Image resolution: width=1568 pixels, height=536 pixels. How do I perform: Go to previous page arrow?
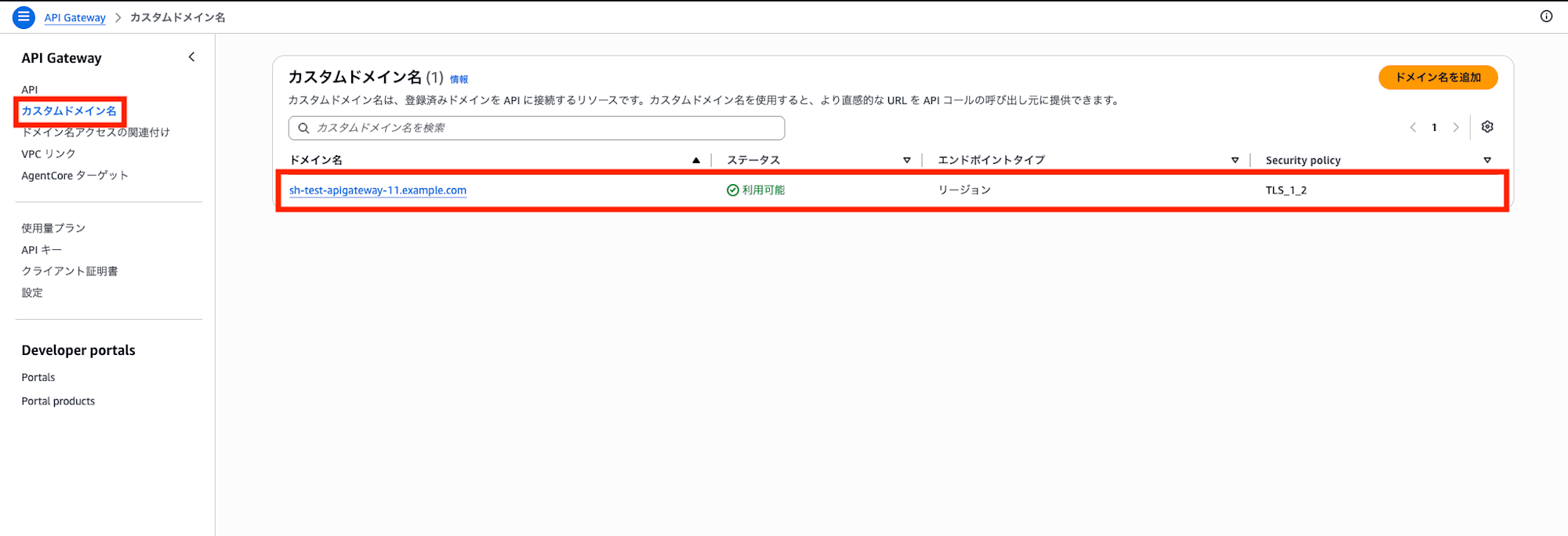point(1413,128)
